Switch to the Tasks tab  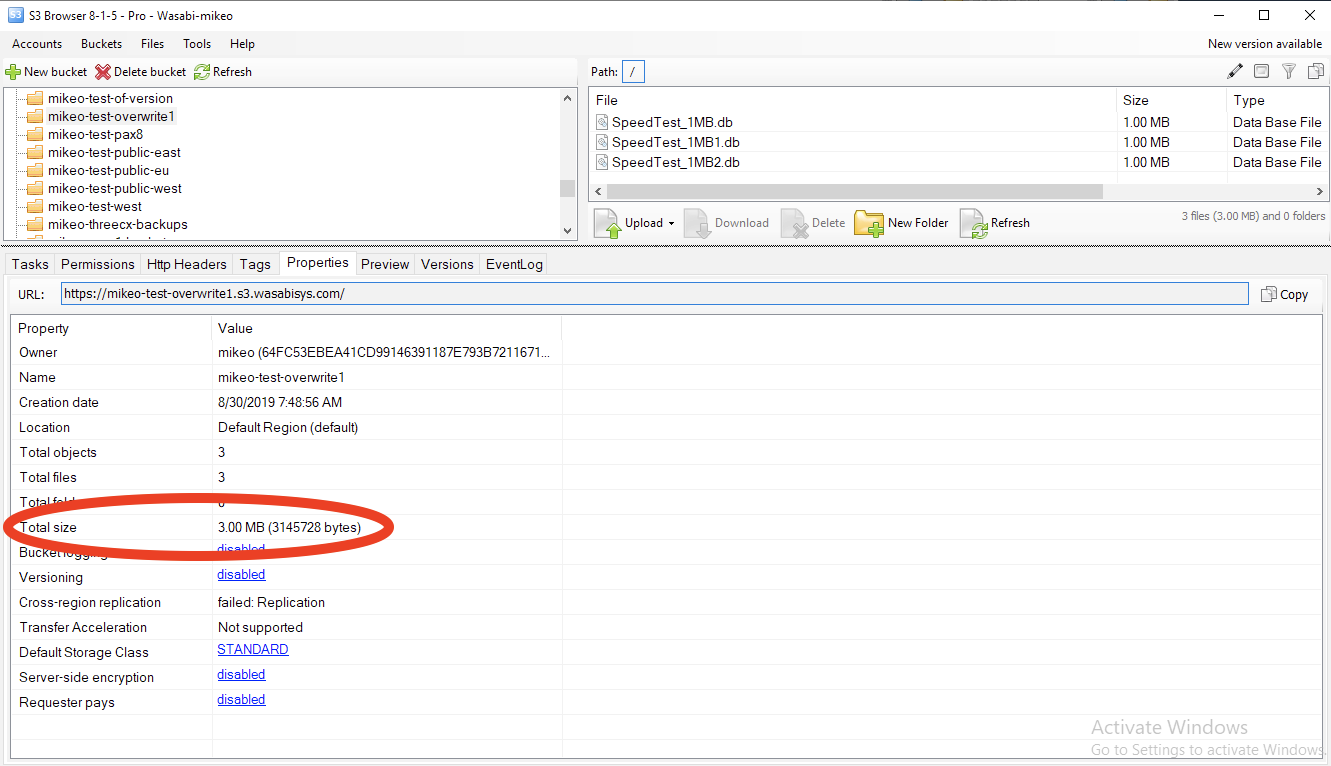(30, 264)
